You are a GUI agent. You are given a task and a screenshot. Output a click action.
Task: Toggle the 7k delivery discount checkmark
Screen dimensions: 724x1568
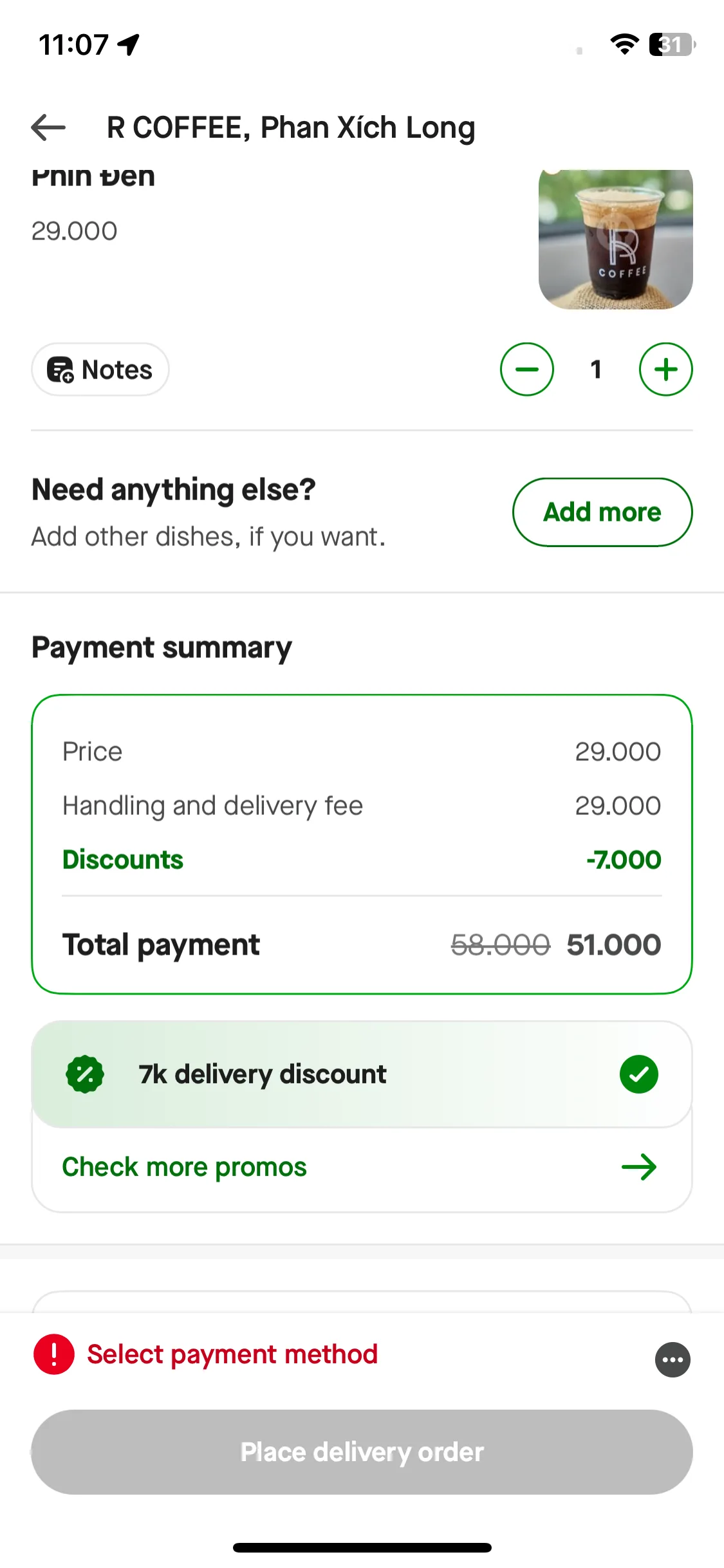(638, 1074)
